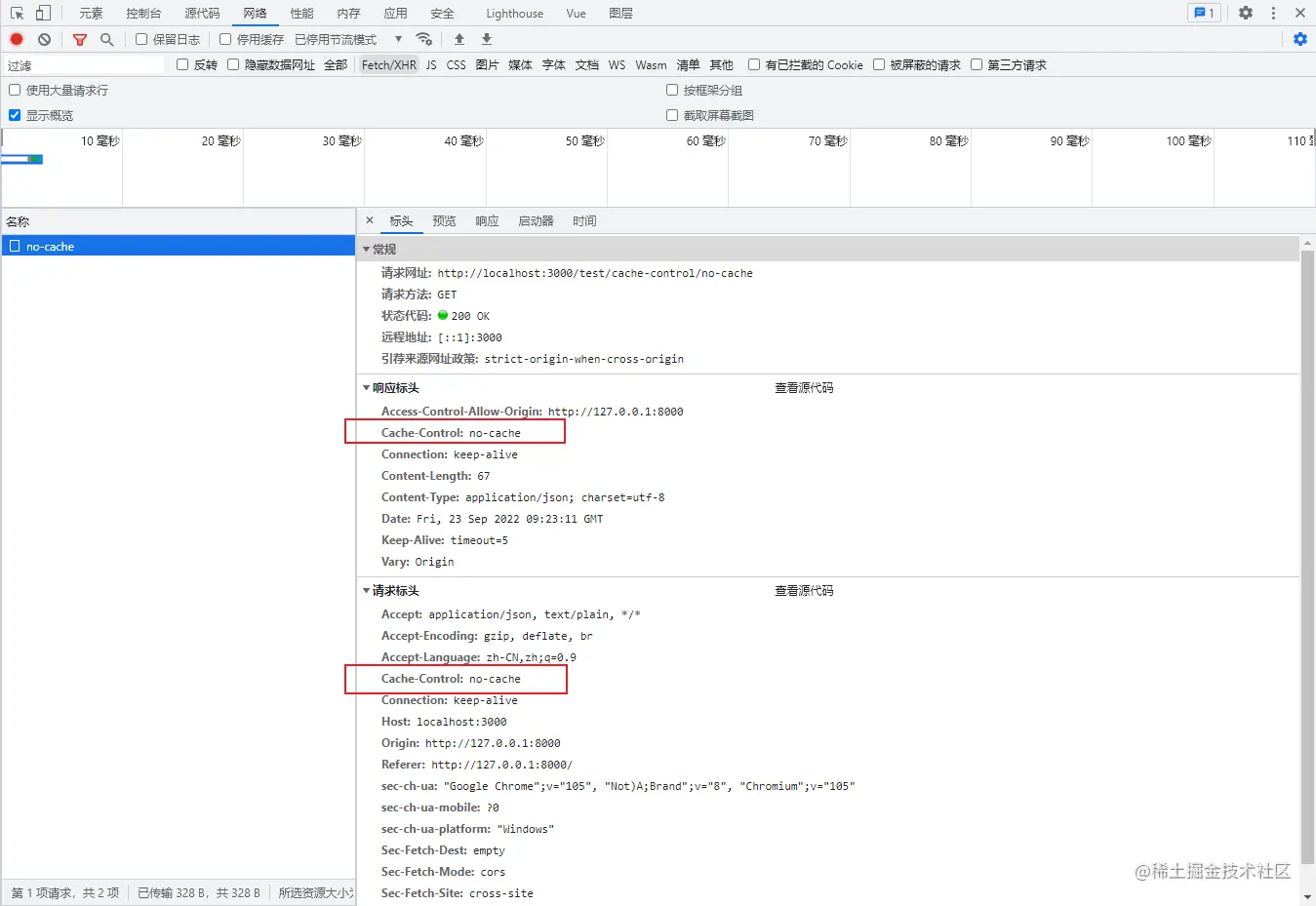This screenshot has height=906, width=1316.
Task: Uncheck the 显示概览 checkbox
Action: tap(15, 115)
